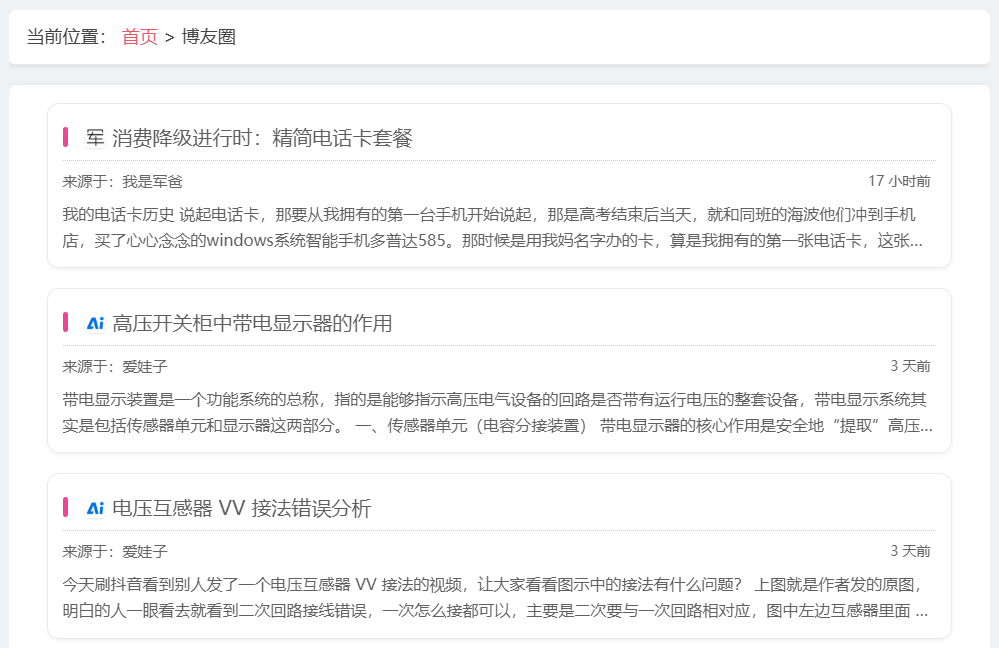Go to 首页 via breadcrumb link

point(140,37)
